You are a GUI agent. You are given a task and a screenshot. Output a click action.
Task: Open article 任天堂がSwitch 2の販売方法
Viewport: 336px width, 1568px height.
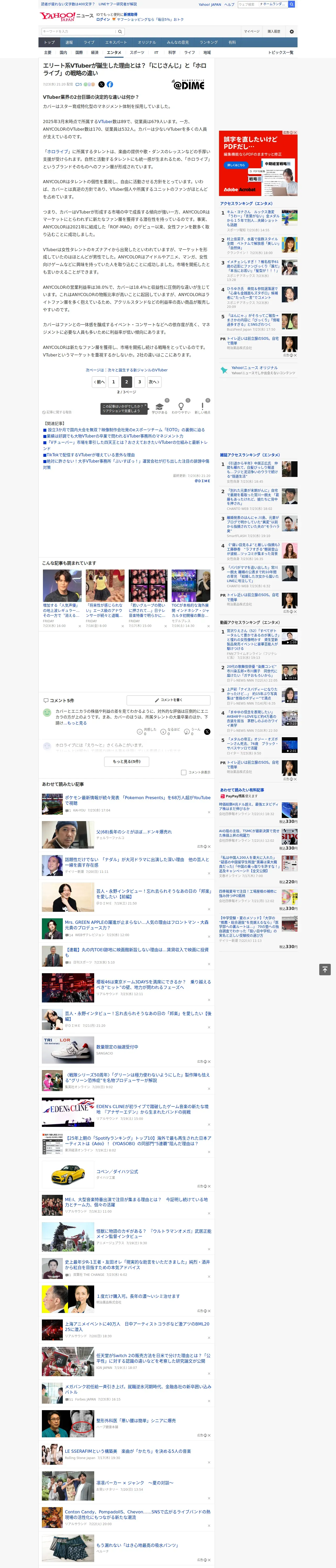tap(153, 1358)
